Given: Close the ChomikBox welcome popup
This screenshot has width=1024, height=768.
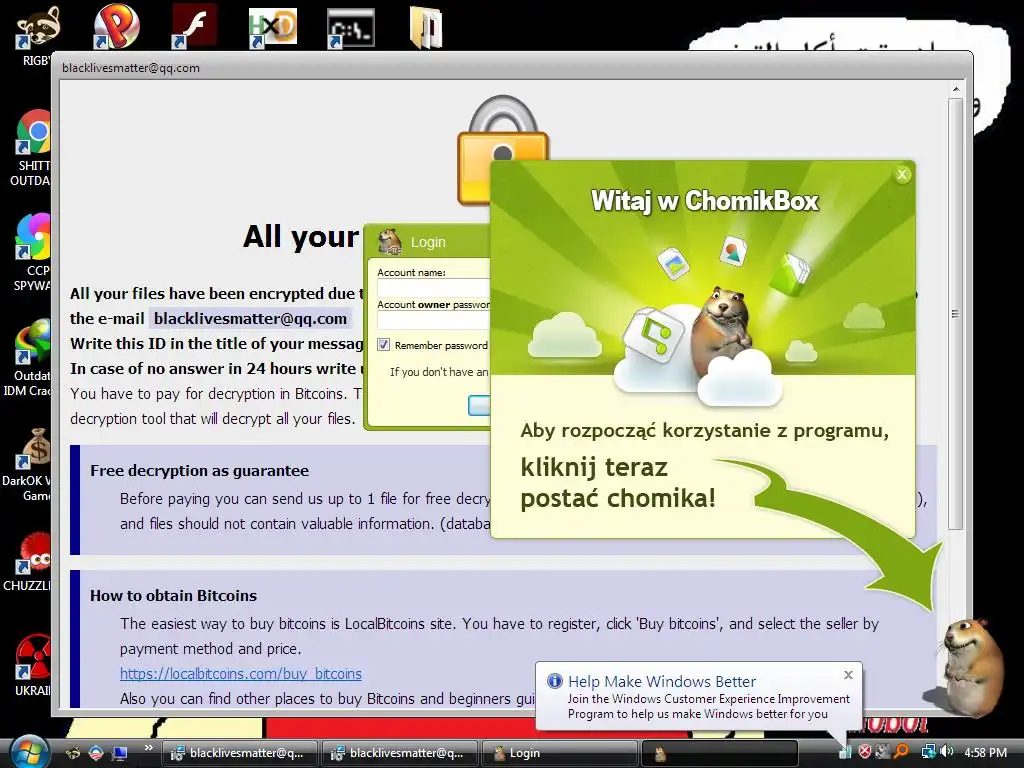Looking at the screenshot, I should 902,174.
